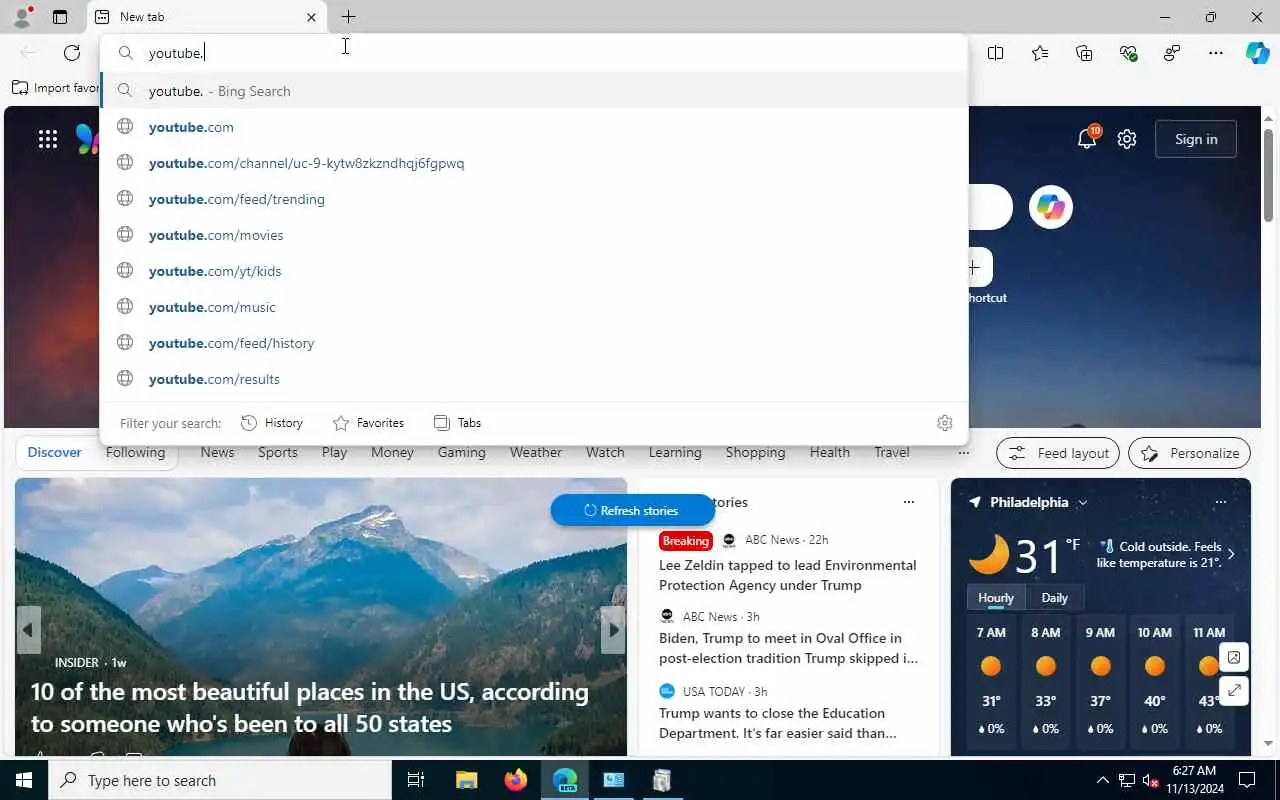Select youtube.com/feed/trending suggestion
This screenshot has width=1280, height=800.
click(x=534, y=199)
